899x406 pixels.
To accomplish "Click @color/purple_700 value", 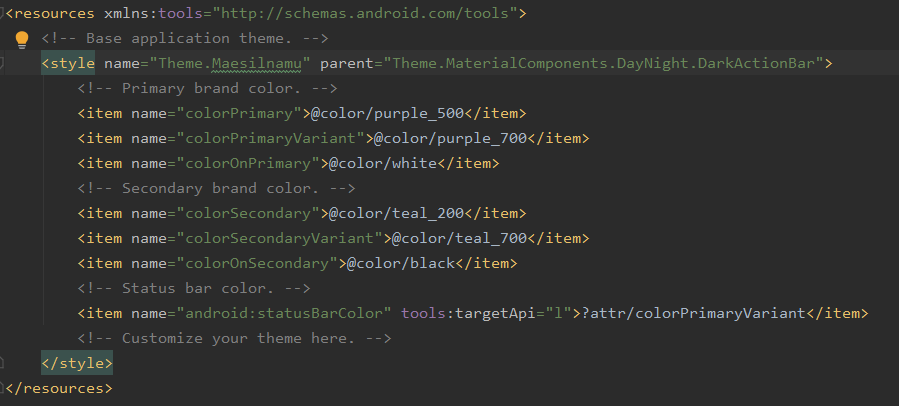I will pyautogui.click(x=450, y=138).
